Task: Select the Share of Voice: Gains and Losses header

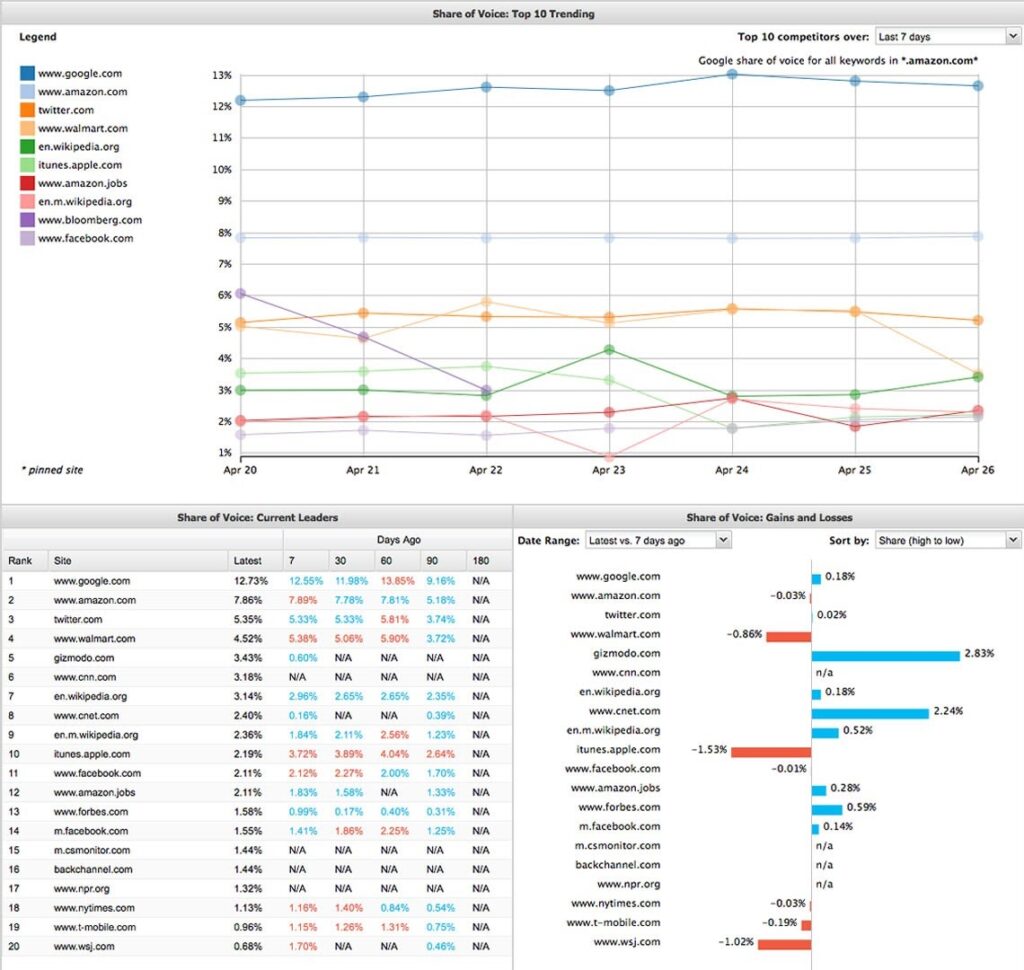Action: click(x=770, y=517)
